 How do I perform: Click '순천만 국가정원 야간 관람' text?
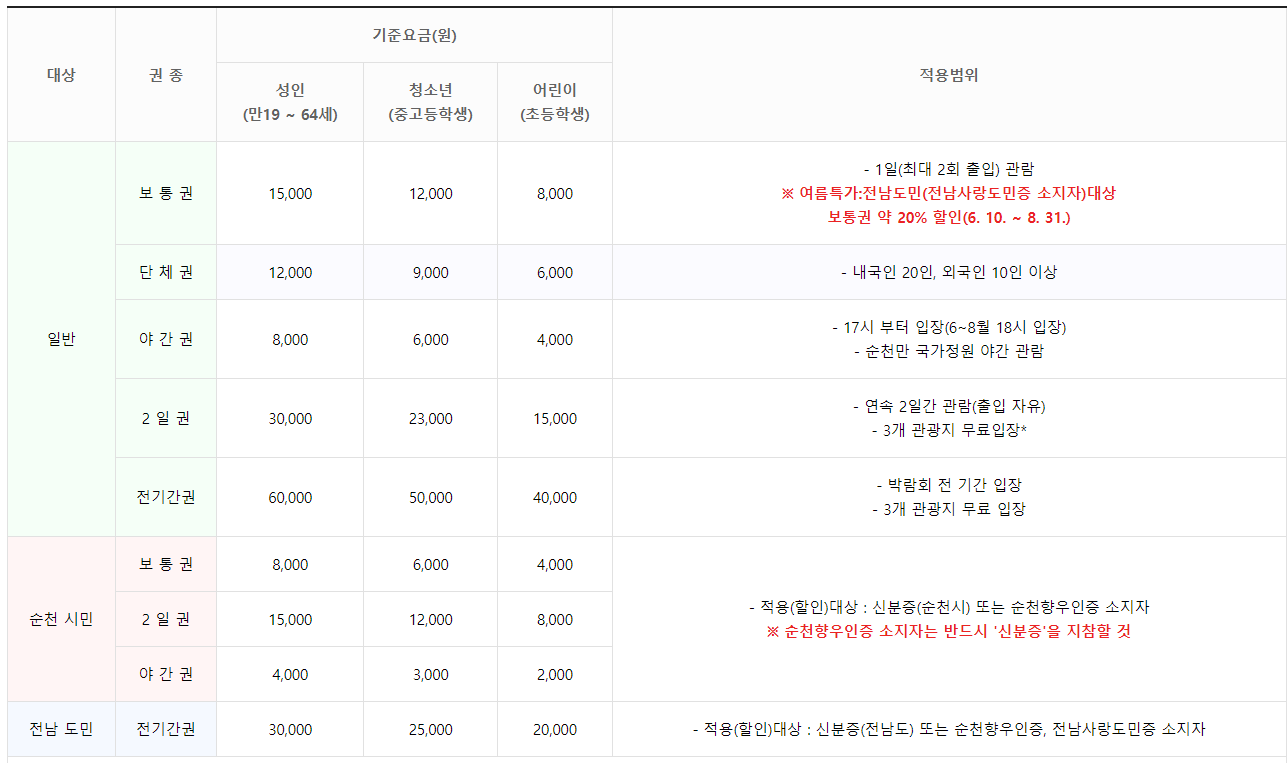point(949,351)
